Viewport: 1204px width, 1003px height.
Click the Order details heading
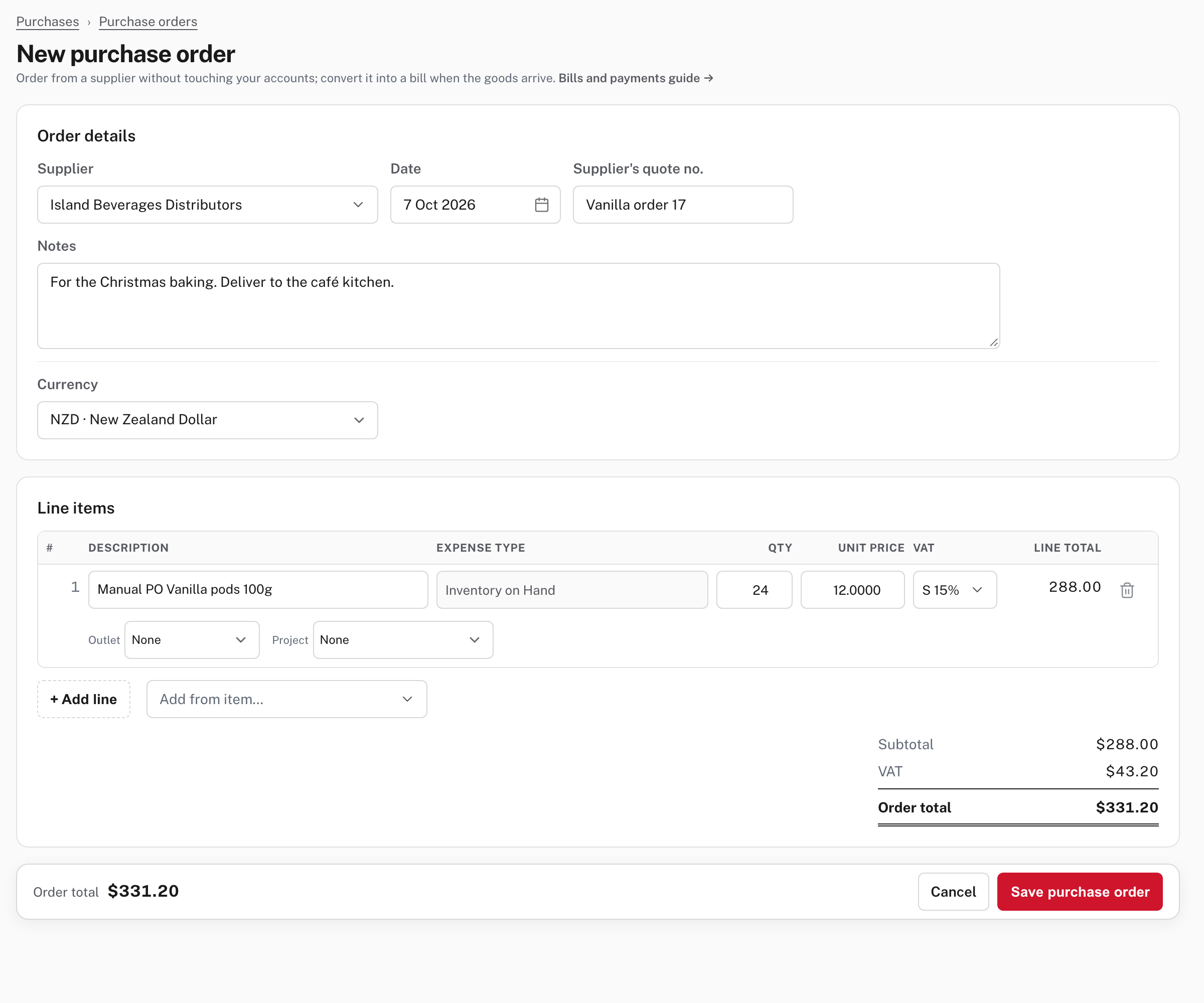point(87,136)
